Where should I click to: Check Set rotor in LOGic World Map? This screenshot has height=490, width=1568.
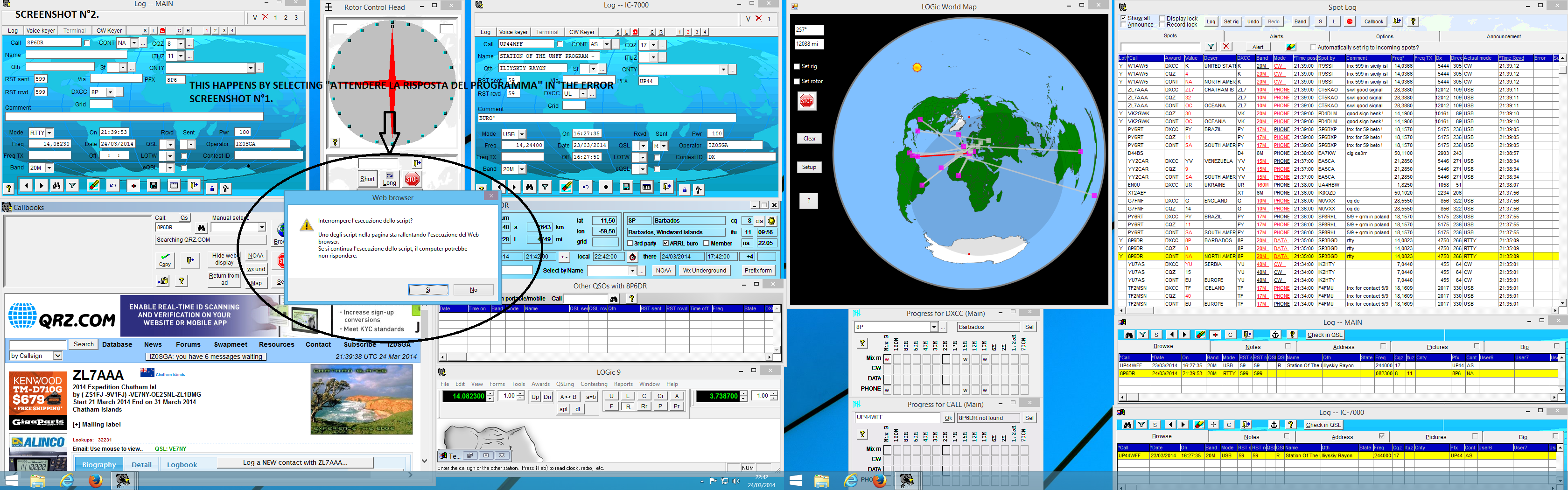pos(797,81)
